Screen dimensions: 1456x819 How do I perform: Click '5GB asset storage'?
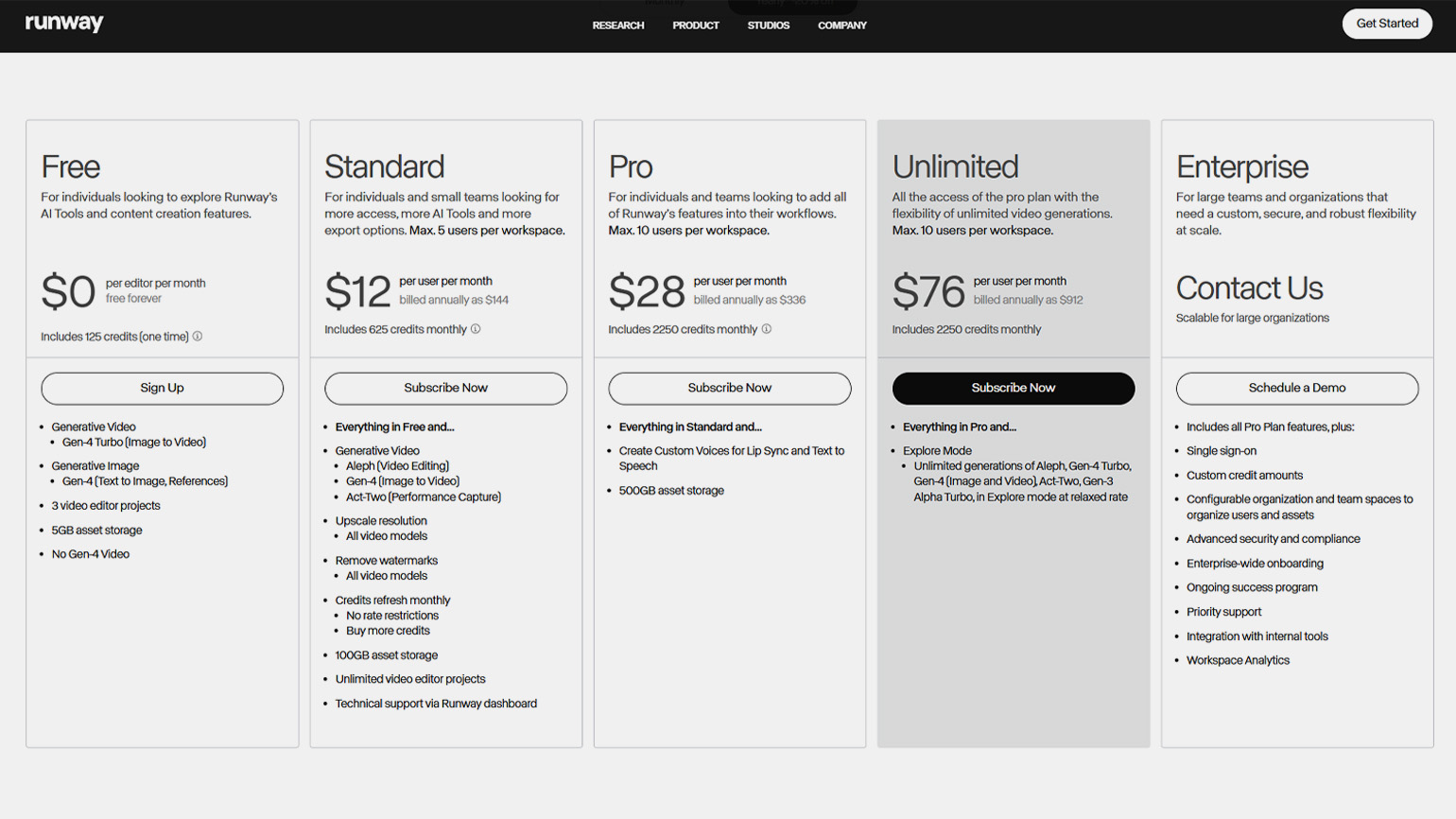(96, 531)
